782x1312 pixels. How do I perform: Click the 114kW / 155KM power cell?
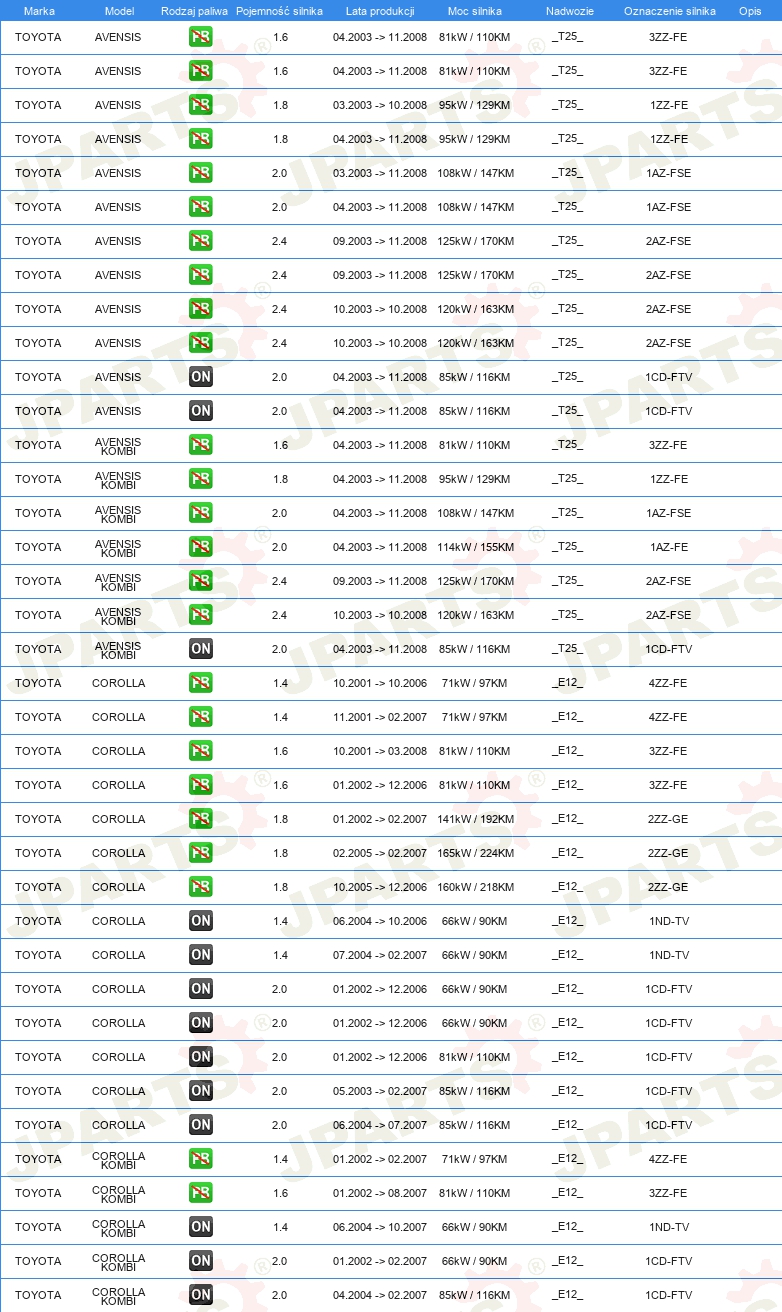[475, 547]
